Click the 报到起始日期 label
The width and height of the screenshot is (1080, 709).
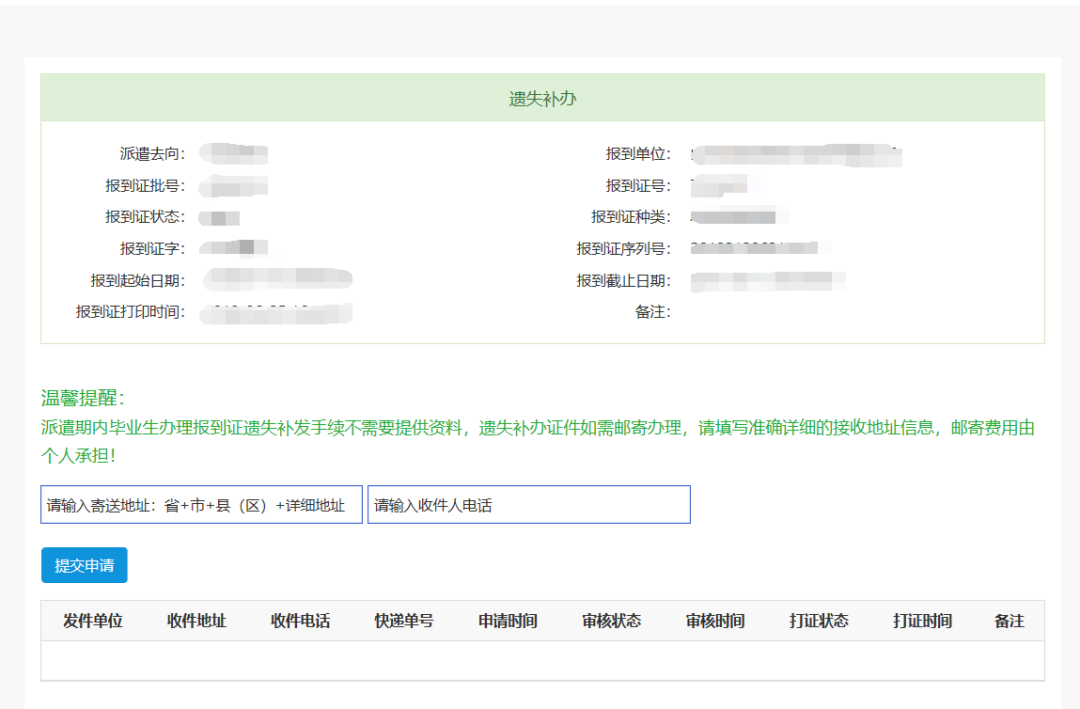click(138, 280)
